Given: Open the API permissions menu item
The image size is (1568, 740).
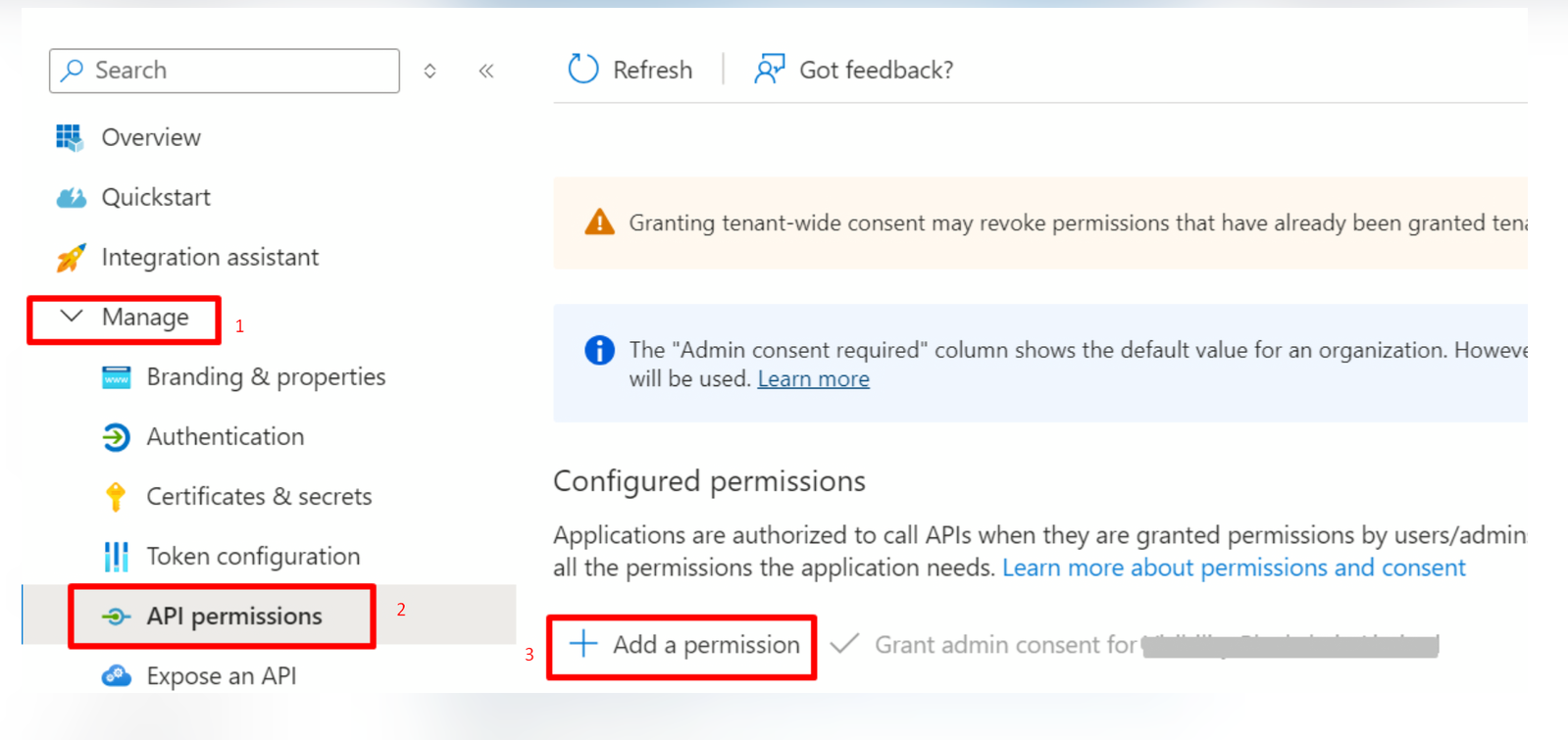Looking at the screenshot, I should click(x=233, y=617).
